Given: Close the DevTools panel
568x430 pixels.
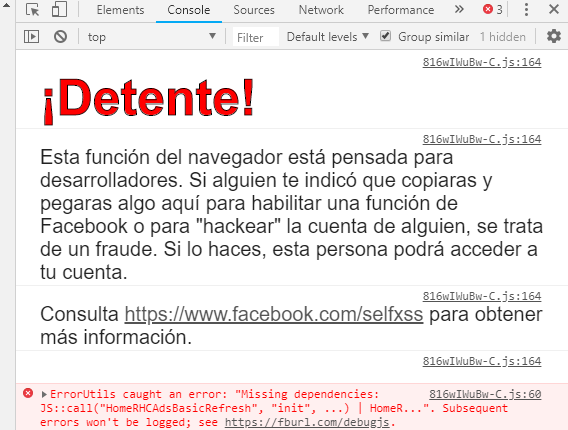Looking at the screenshot, I should pos(554,9).
